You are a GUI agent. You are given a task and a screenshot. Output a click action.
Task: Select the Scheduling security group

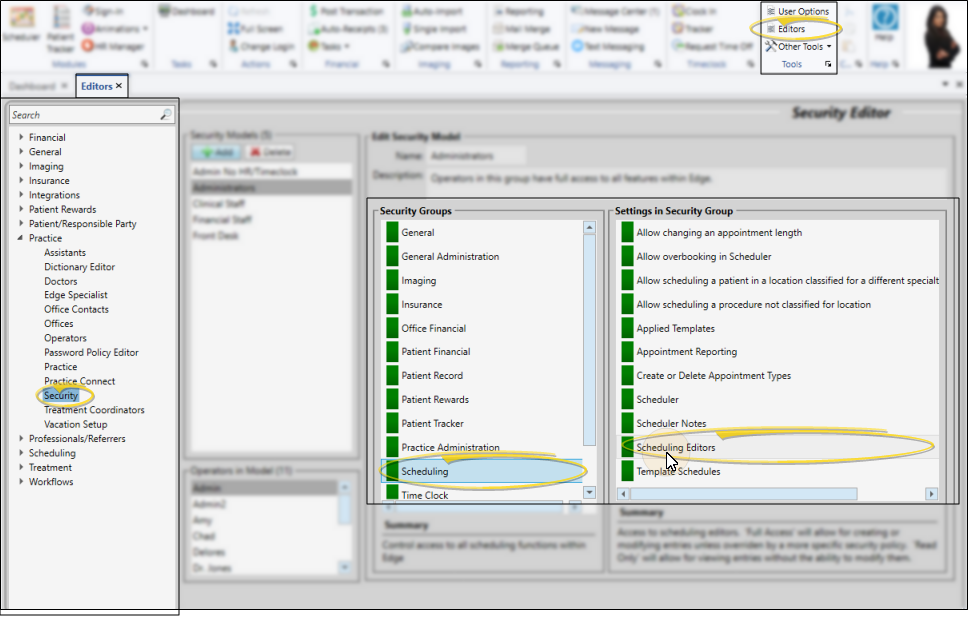pos(425,472)
